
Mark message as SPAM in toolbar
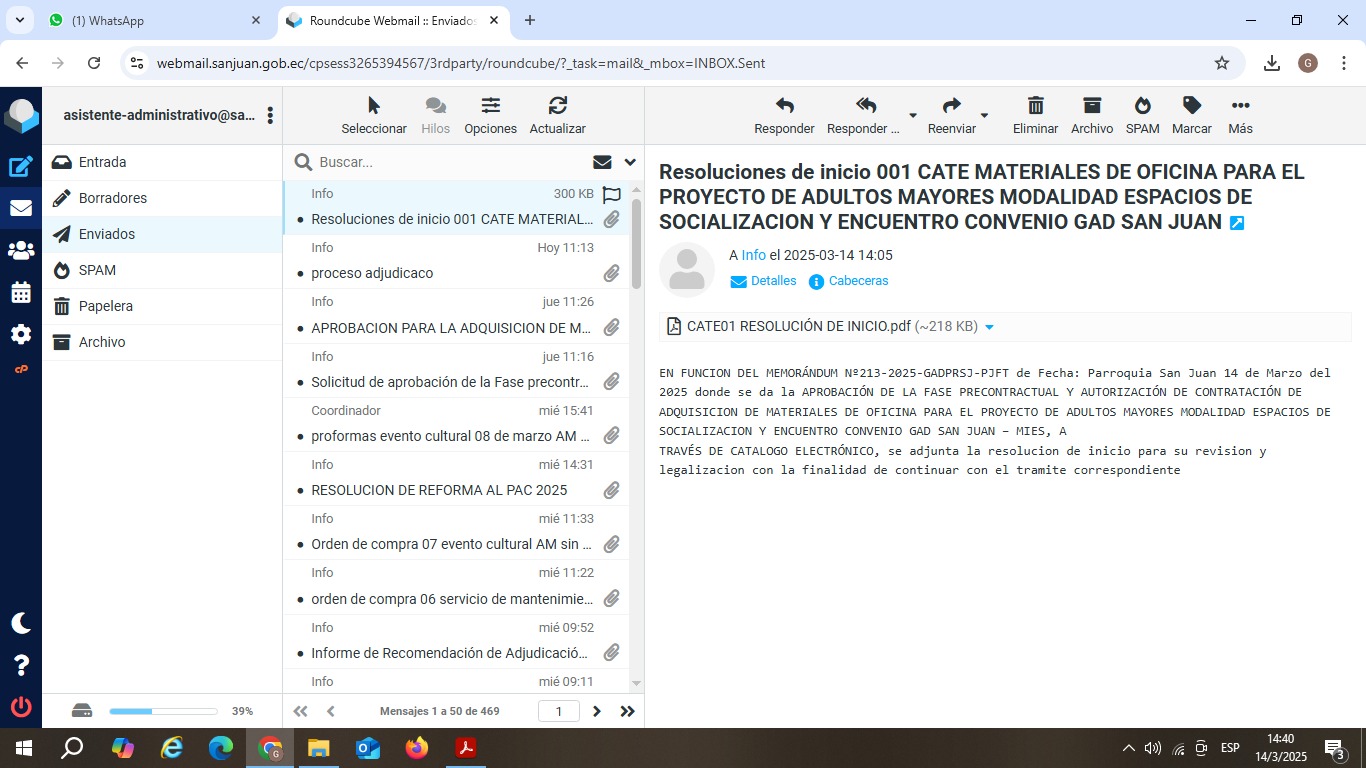(x=1142, y=115)
